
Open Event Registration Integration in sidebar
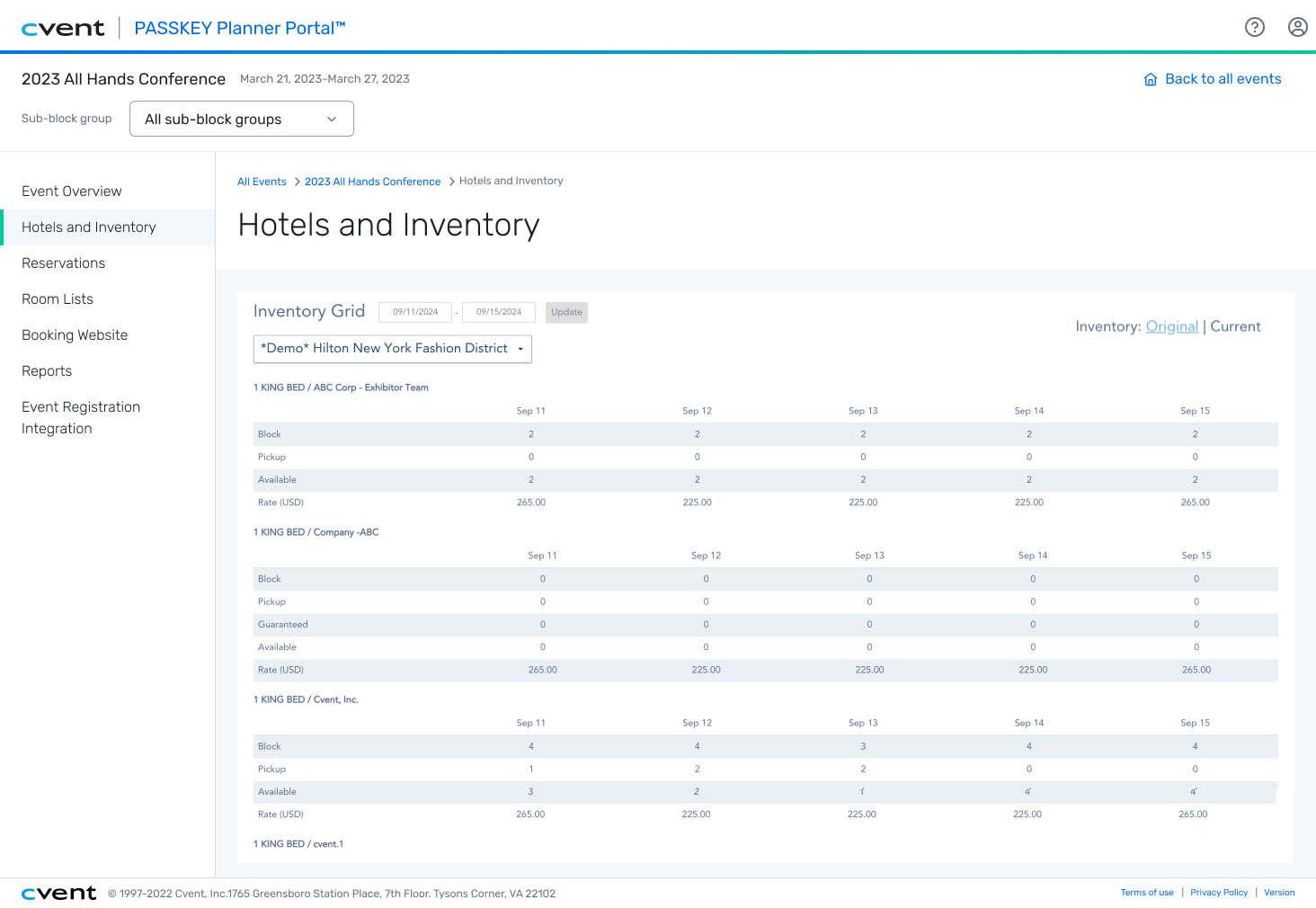coord(81,418)
